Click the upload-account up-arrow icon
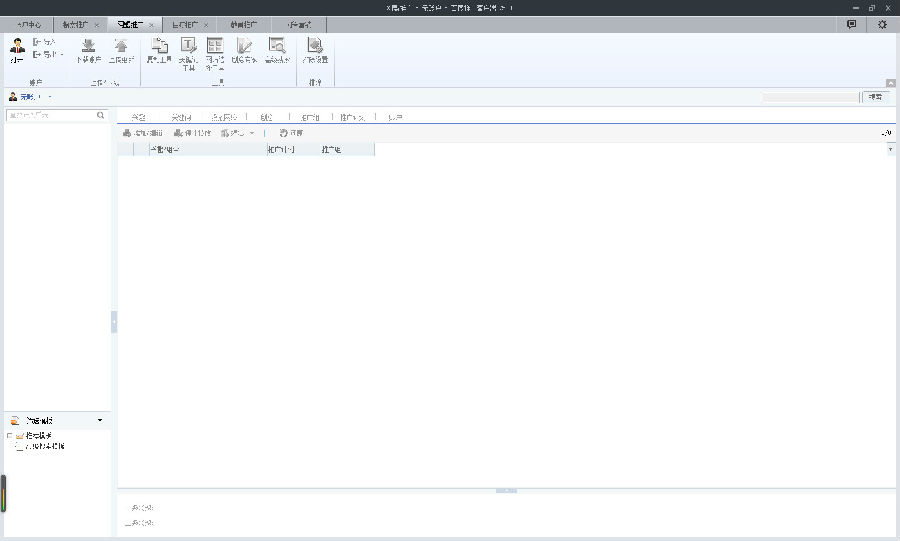900x541 pixels. 121,45
